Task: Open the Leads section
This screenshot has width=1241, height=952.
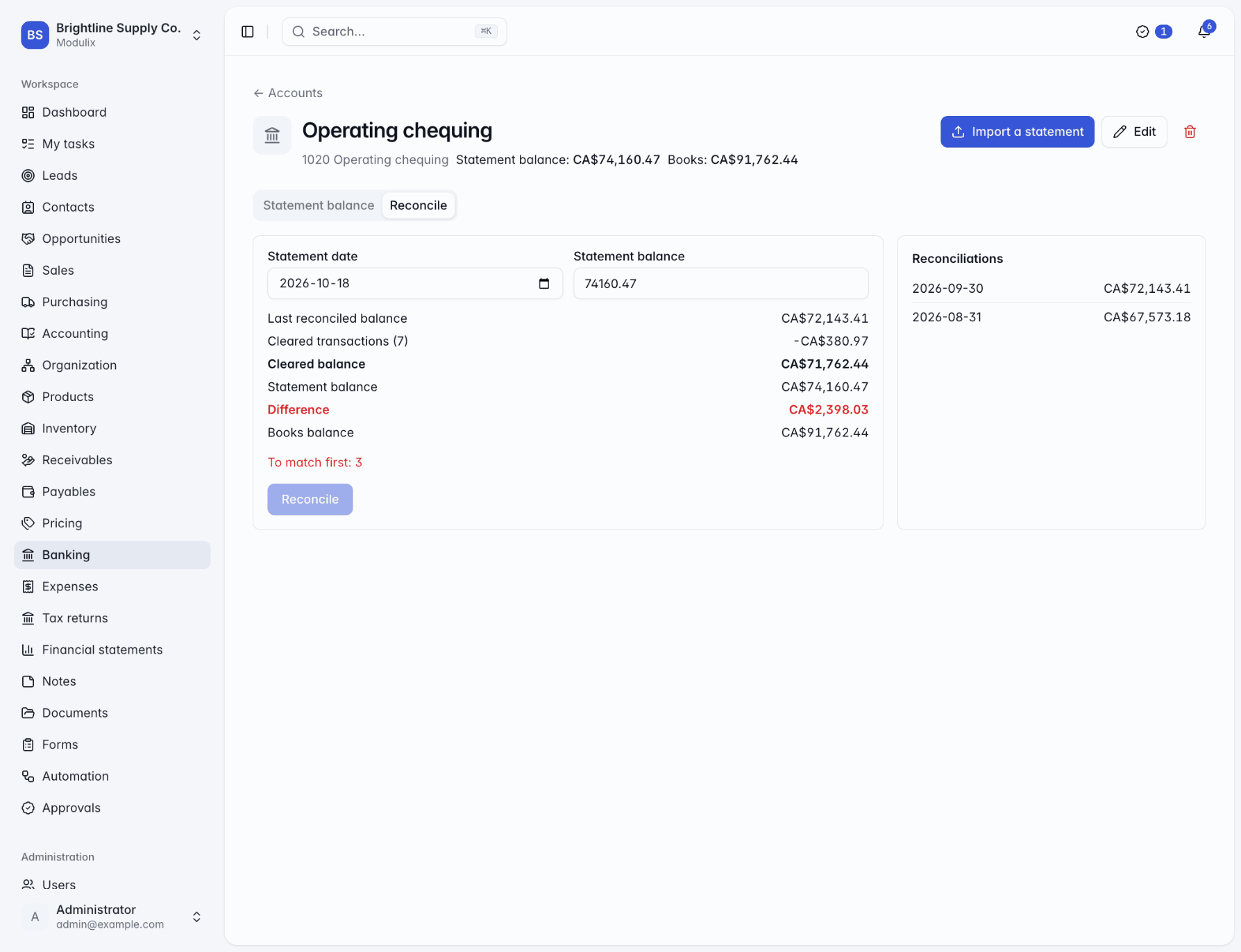Action: point(112,176)
